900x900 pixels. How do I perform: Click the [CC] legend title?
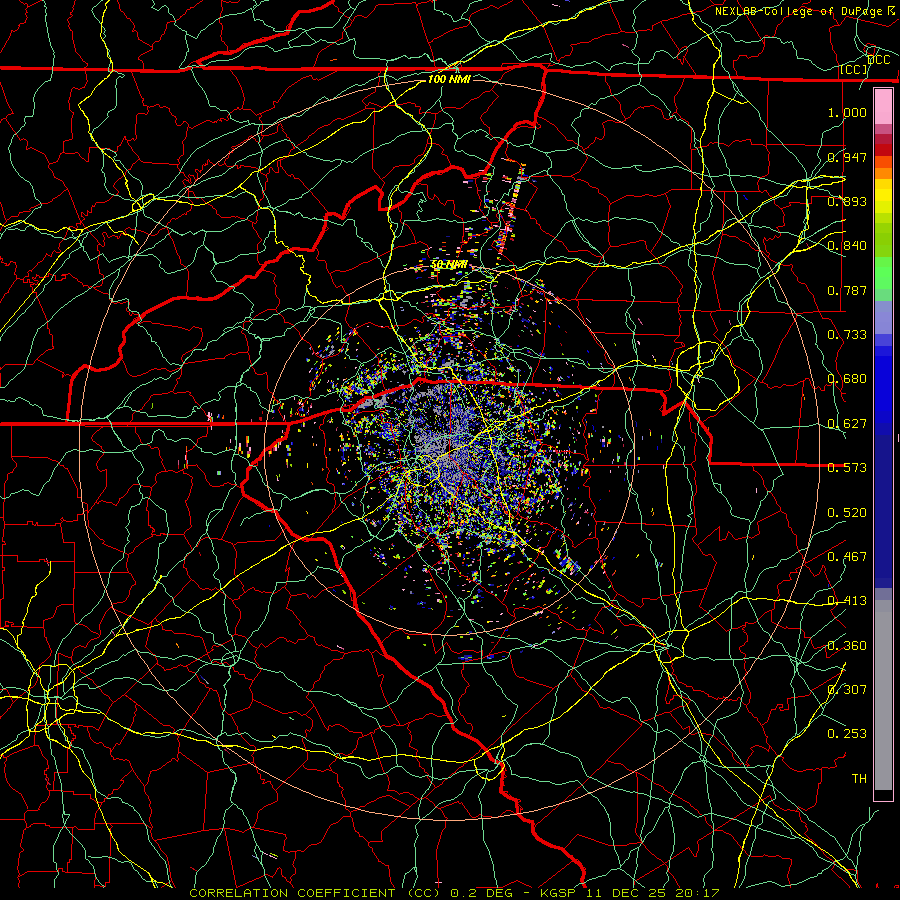853,69
